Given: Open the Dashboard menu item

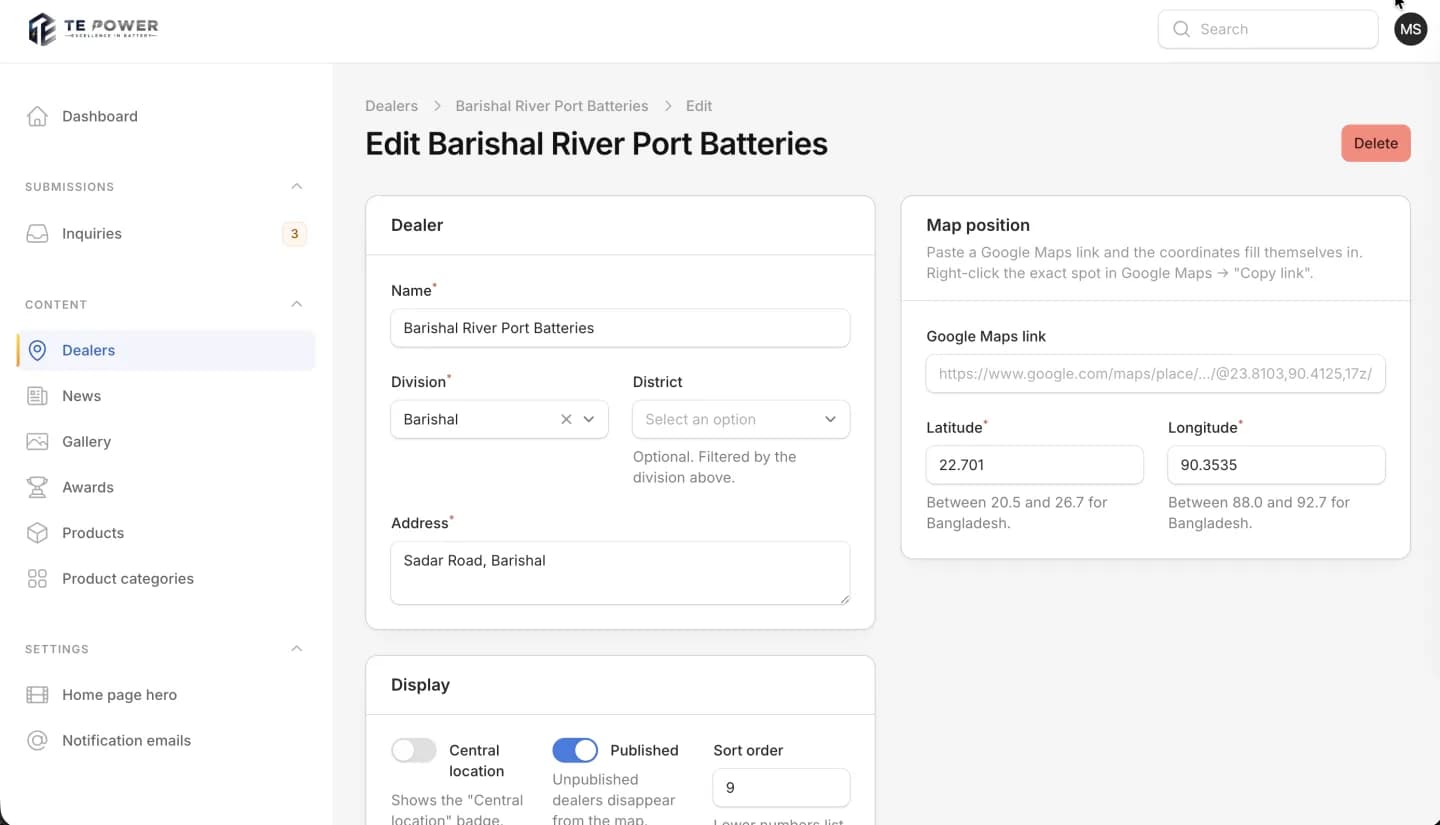Looking at the screenshot, I should click(x=166, y=116).
